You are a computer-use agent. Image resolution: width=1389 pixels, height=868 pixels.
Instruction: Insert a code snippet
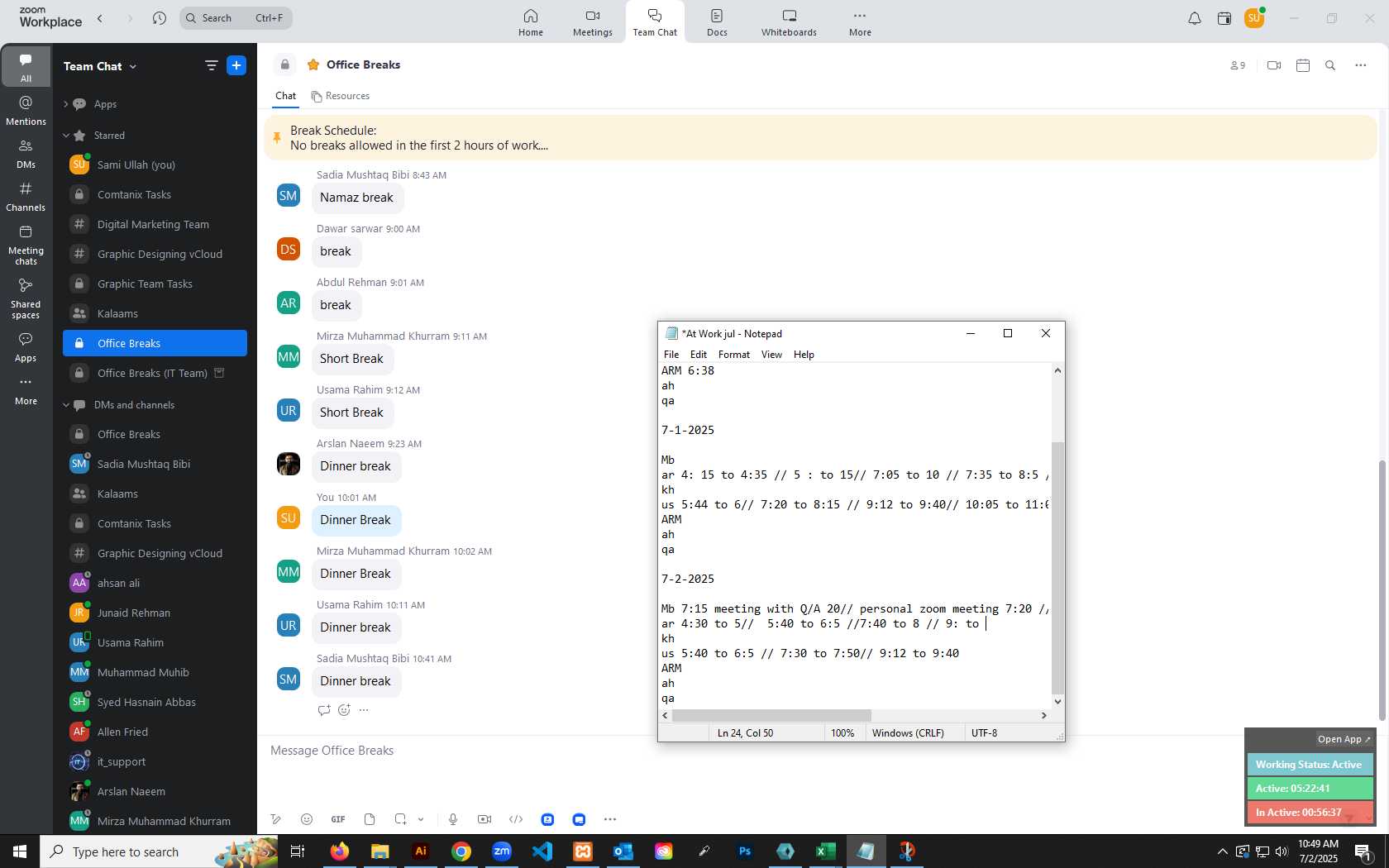pyautogui.click(x=516, y=819)
